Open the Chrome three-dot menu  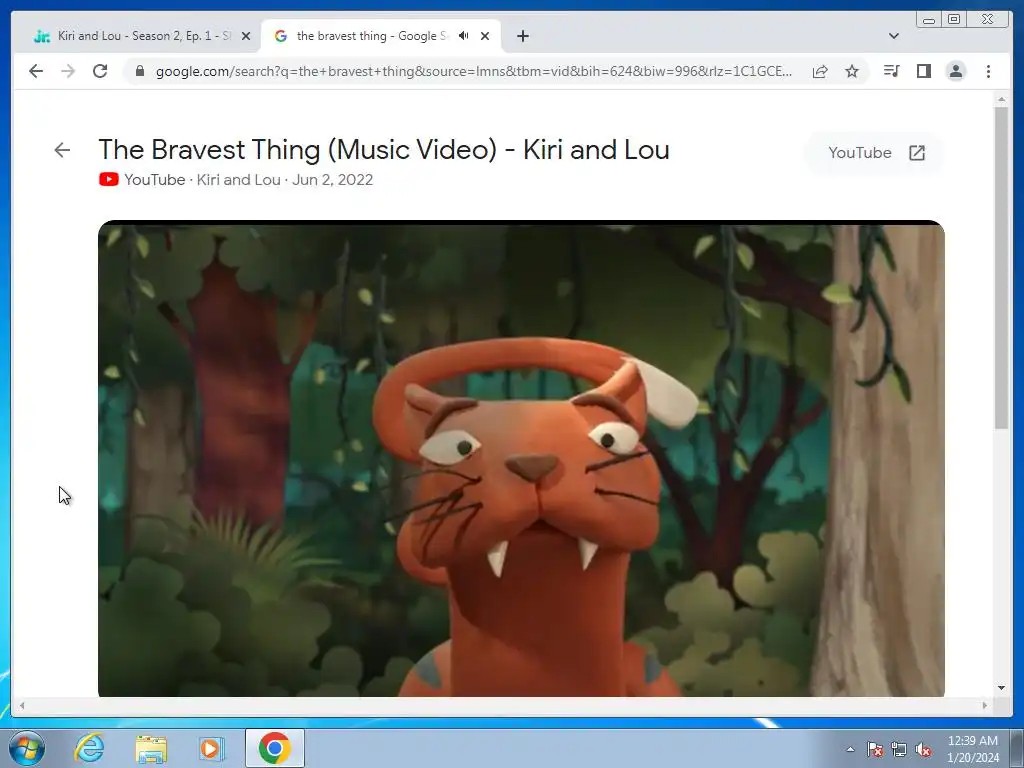pyautogui.click(x=988, y=71)
